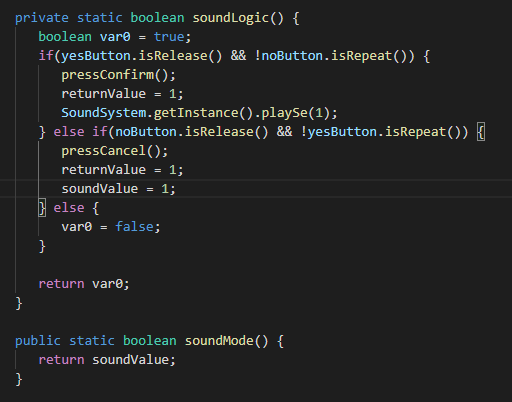Screen dimensions: 512x402
Task: Click the var0 variable declaration
Action: [x=115, y=37]
